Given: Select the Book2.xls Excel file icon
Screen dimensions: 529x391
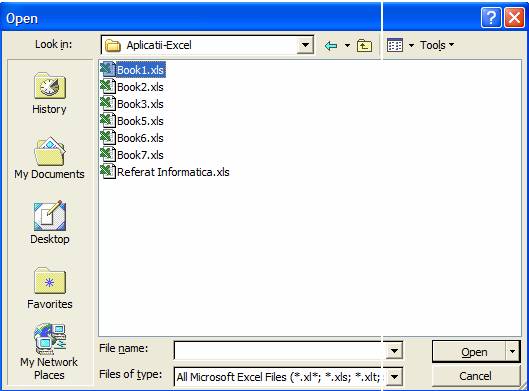Looking at the screenshot, I should [108, 87].
